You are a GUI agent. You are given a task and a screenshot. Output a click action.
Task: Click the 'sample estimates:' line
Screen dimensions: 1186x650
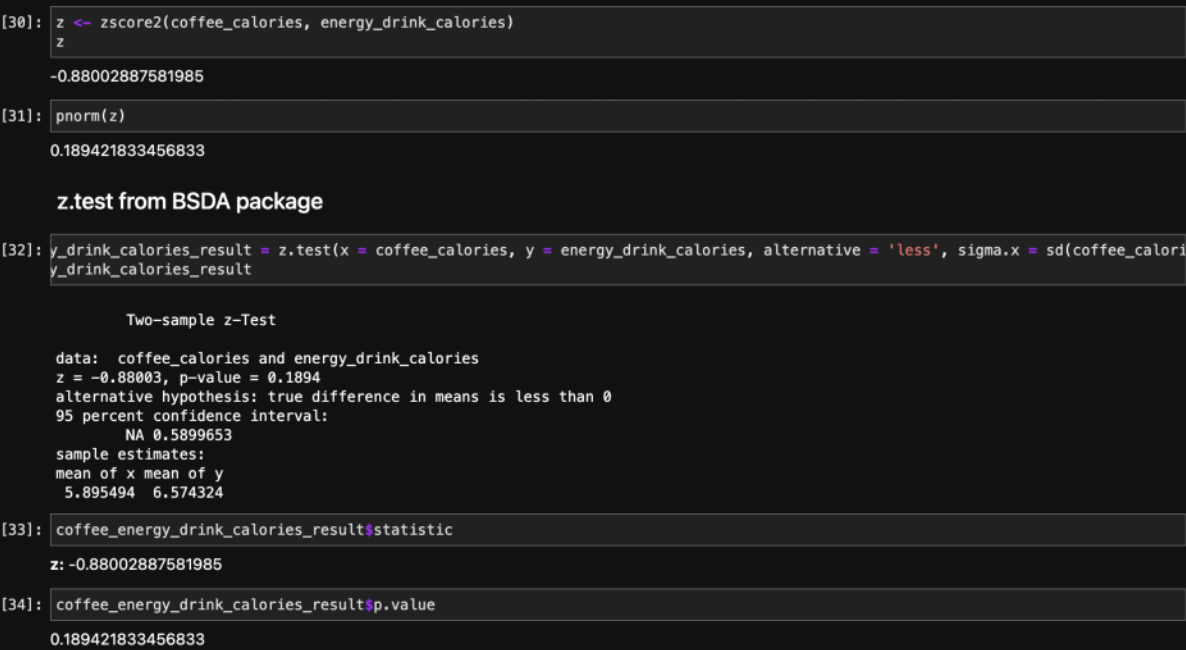[x=130, y=455]
